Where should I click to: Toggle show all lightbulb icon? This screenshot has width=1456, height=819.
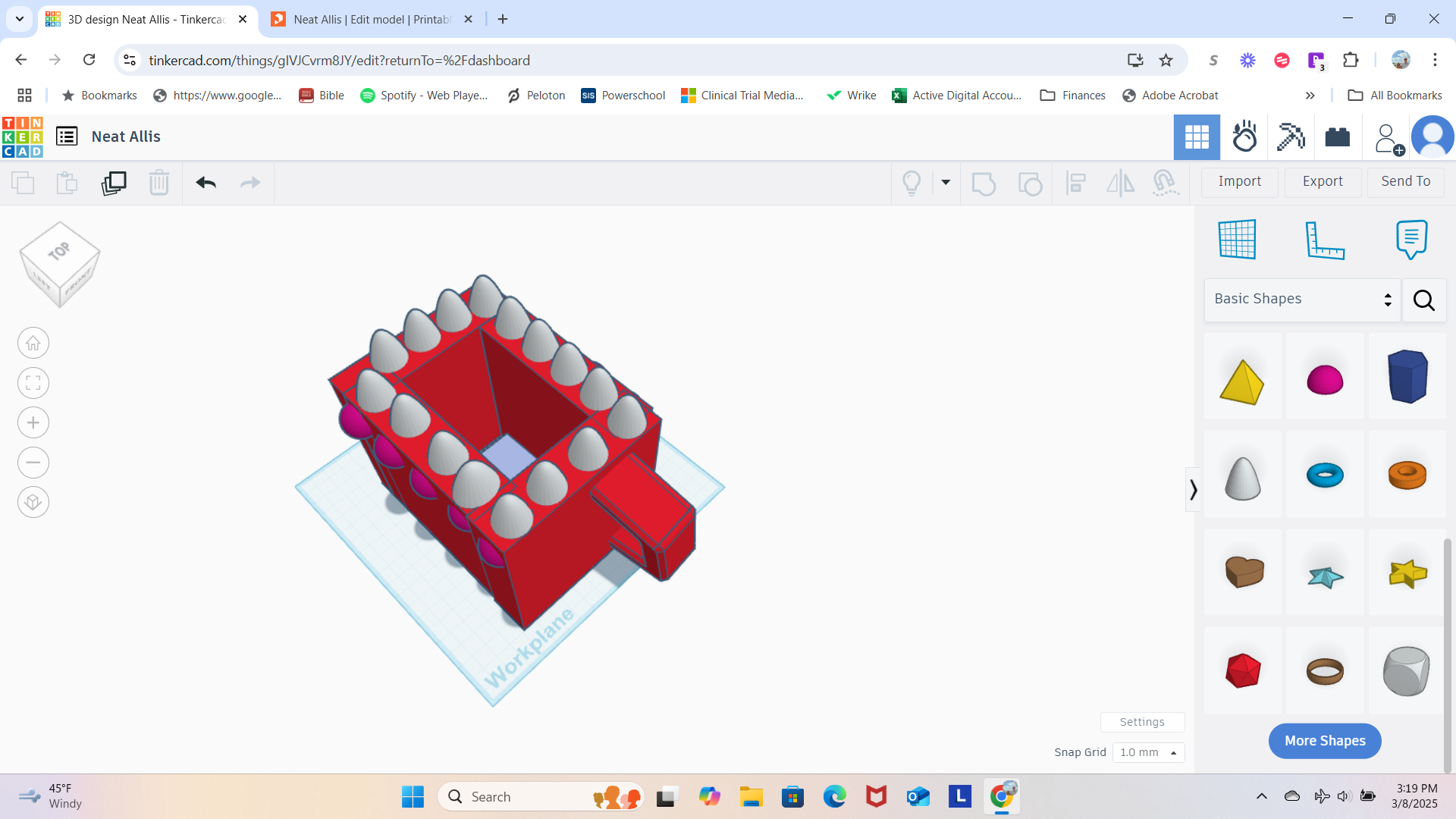click(912, 183)
